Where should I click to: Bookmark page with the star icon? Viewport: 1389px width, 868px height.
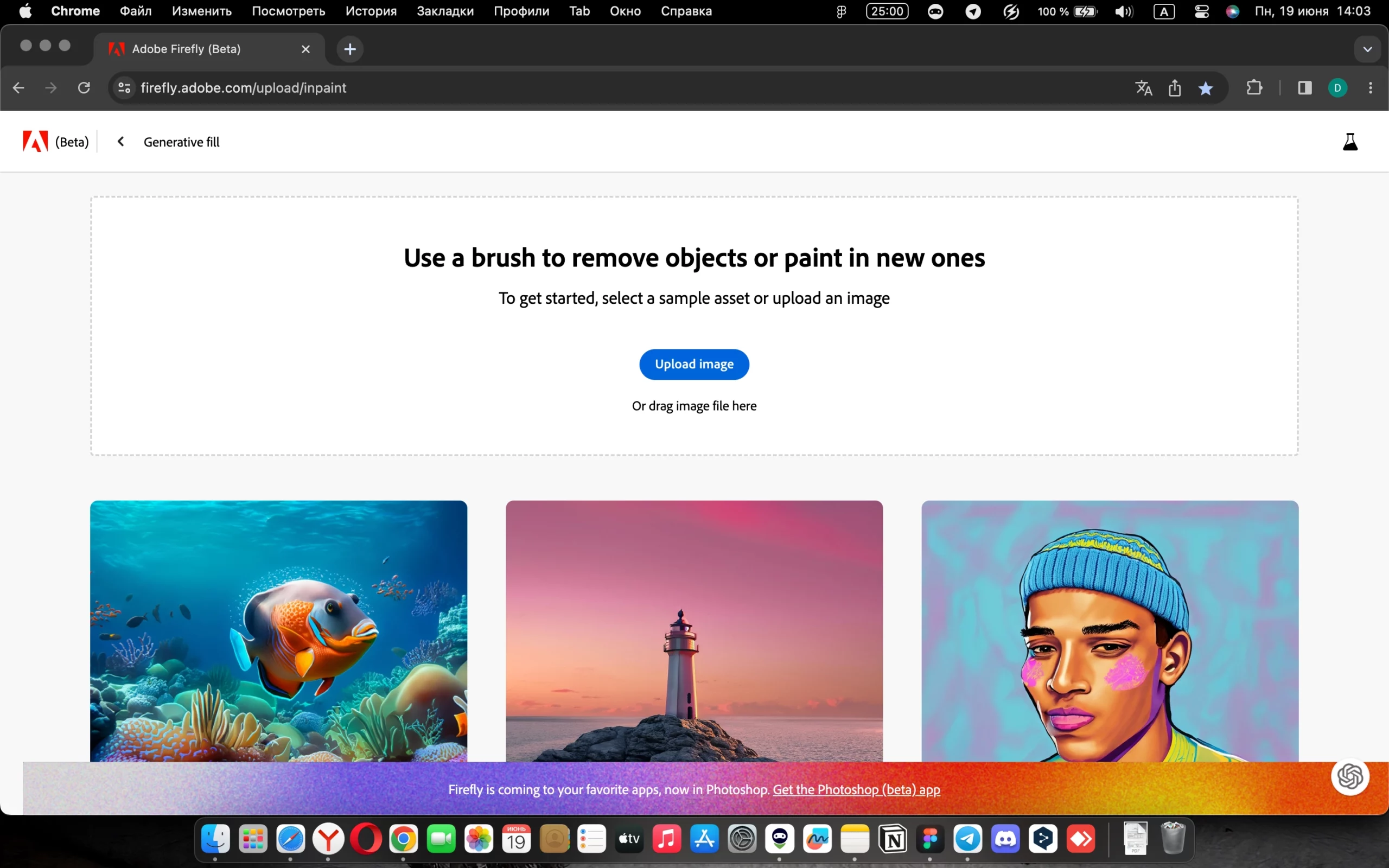pyautogui.click(x=1206, y=88)
